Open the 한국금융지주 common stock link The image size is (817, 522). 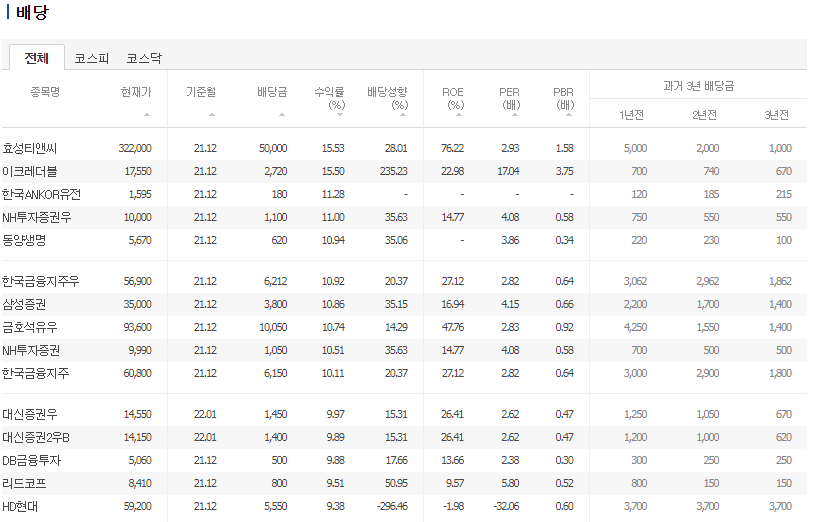pyautogui.click(x=35, y=373)
